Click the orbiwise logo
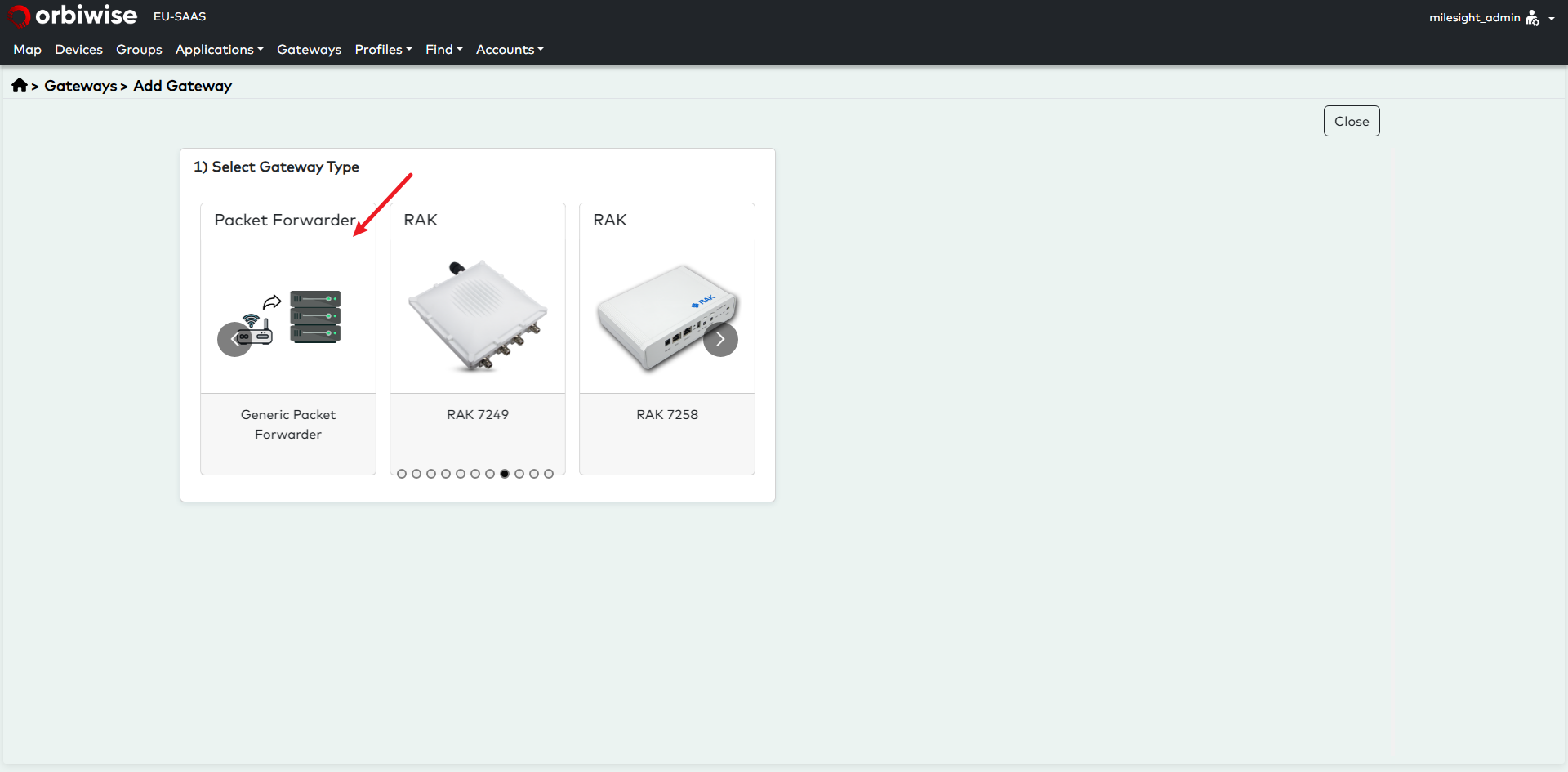Viewport: 1568px width, 772px height. tap(72, 16)
